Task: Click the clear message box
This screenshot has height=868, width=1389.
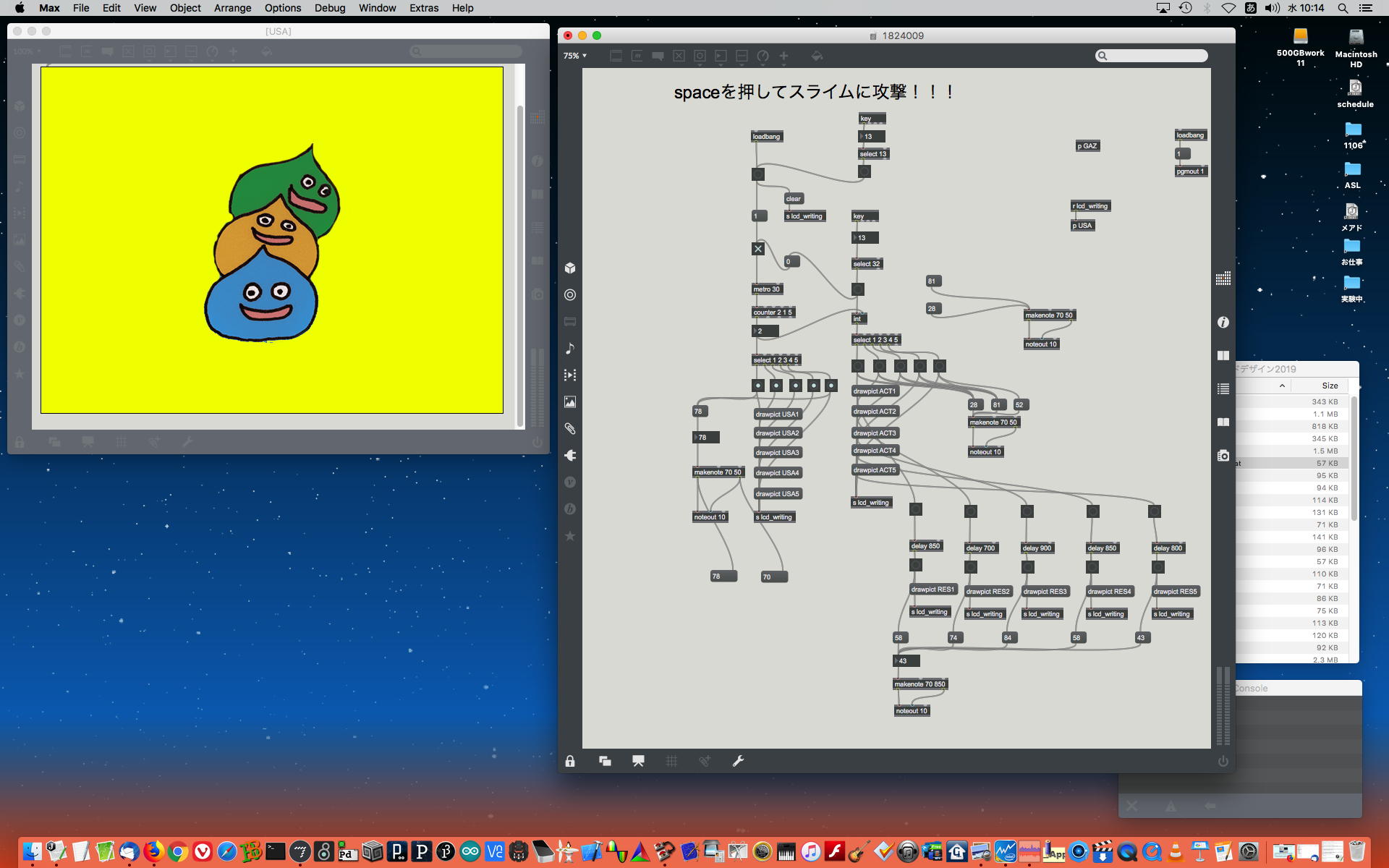Action: point(794,199)
